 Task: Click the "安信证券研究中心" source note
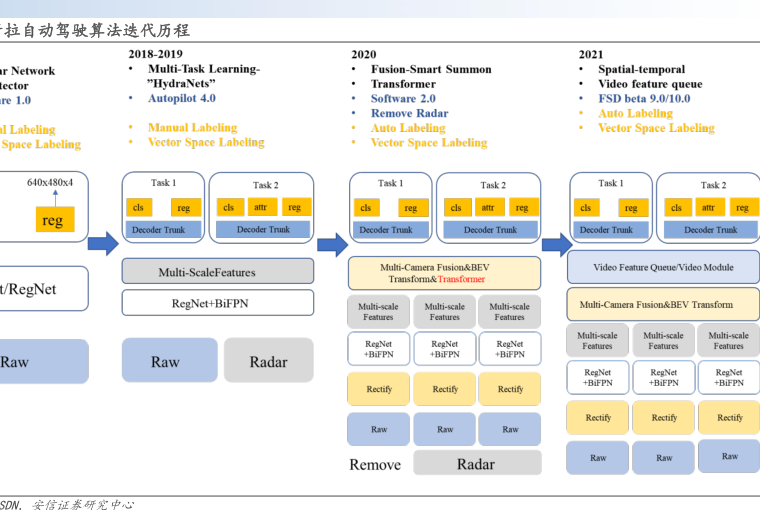point(83,505)
